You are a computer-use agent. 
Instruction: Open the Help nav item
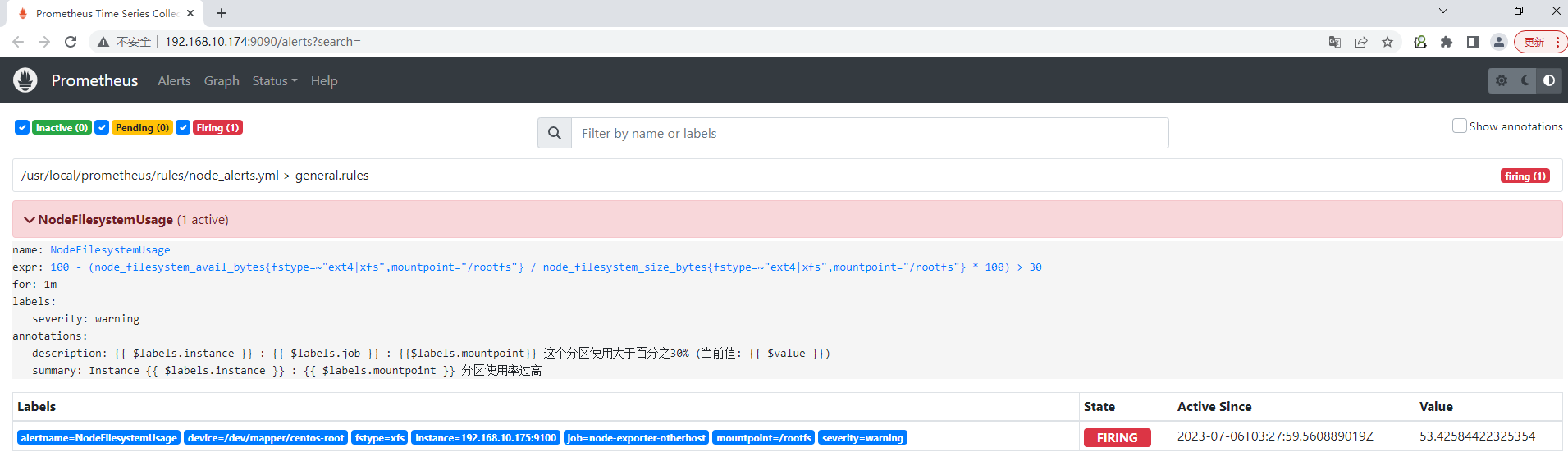coord(324,80)
